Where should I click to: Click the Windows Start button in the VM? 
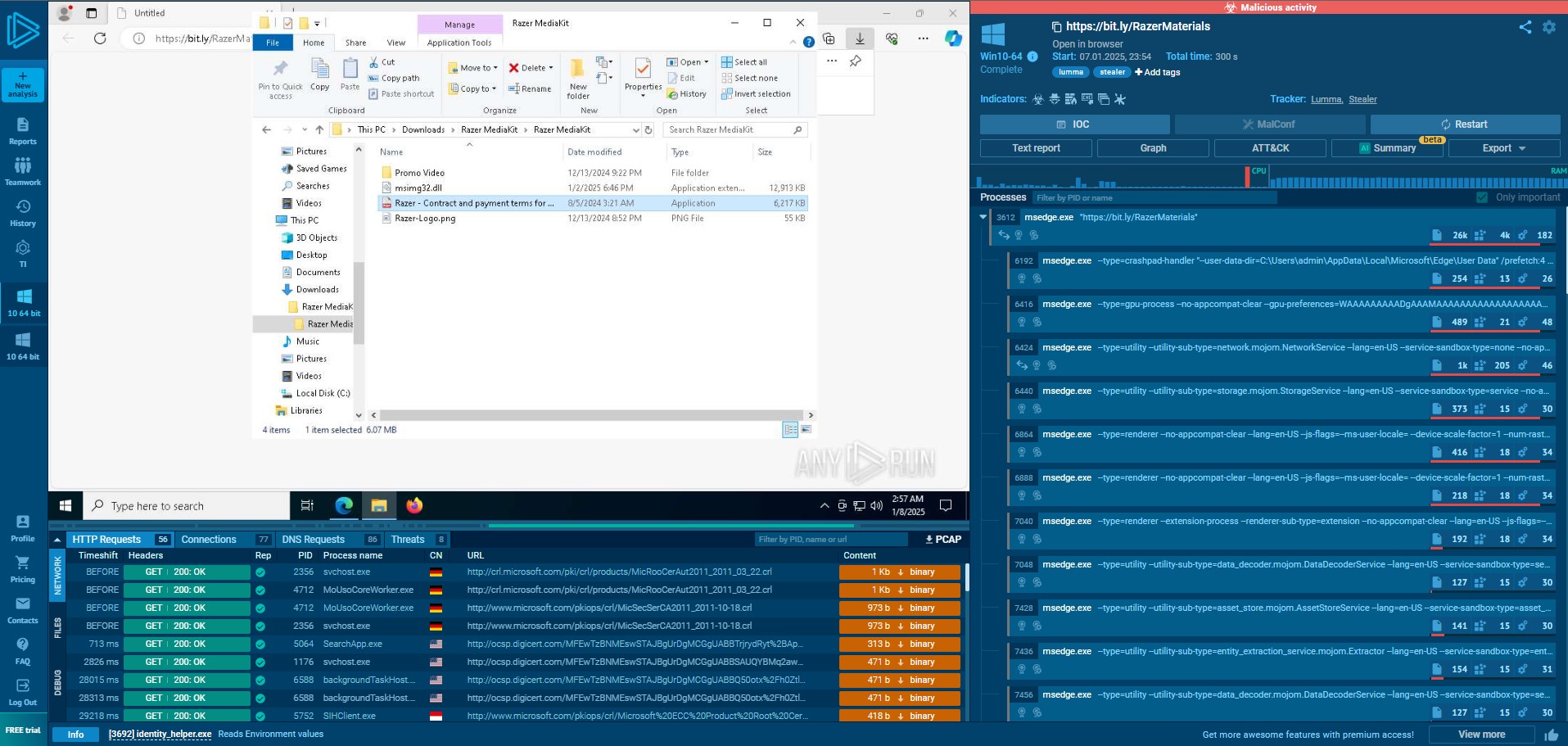tap(66, 506)
